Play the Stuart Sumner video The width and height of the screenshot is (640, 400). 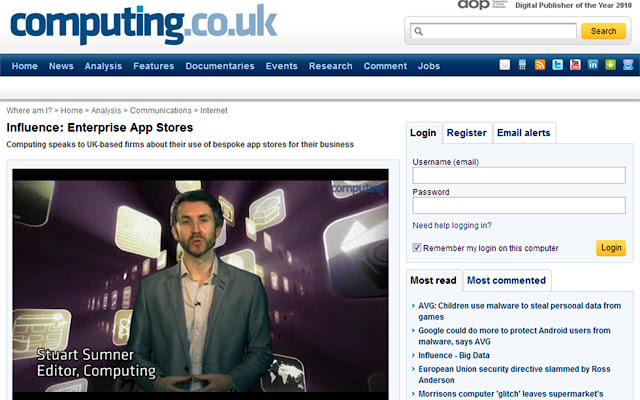click(x=200, y=285)
